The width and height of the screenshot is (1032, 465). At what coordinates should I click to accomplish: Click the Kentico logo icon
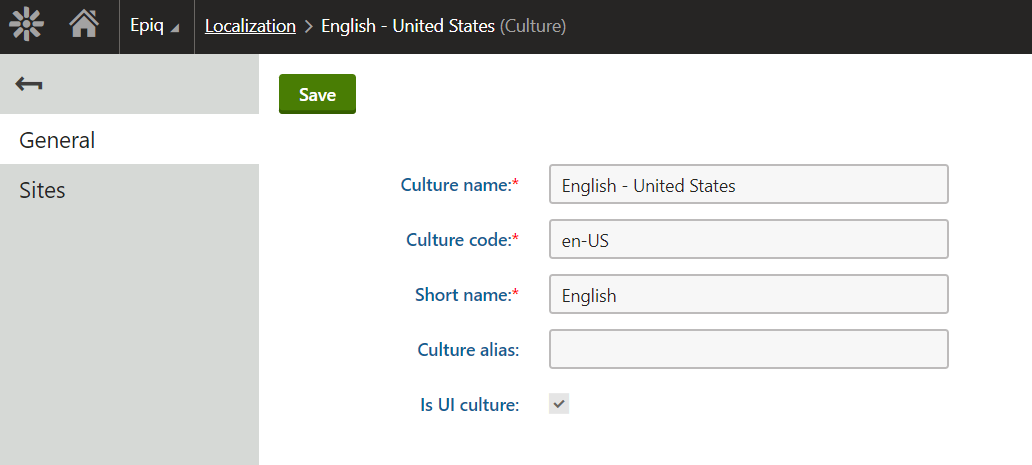(x=26, y=24)
